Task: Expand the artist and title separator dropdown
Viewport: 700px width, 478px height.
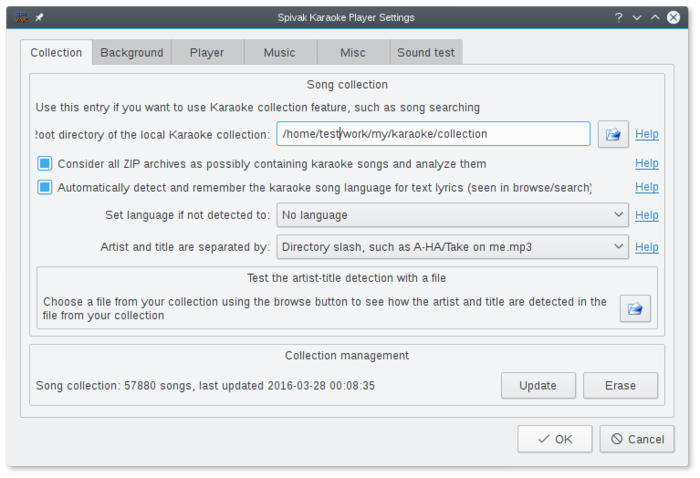Action: pyautogui.click(x=452, y=247)
